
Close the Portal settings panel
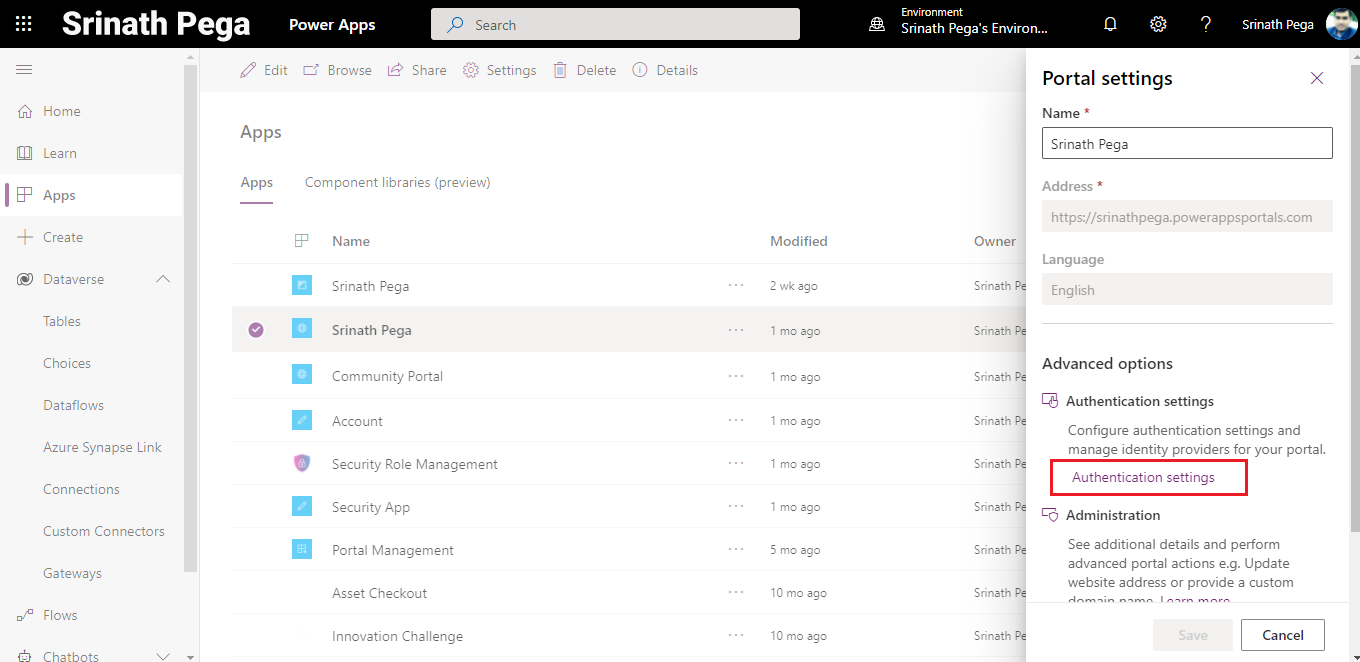tap(1317, 78)
